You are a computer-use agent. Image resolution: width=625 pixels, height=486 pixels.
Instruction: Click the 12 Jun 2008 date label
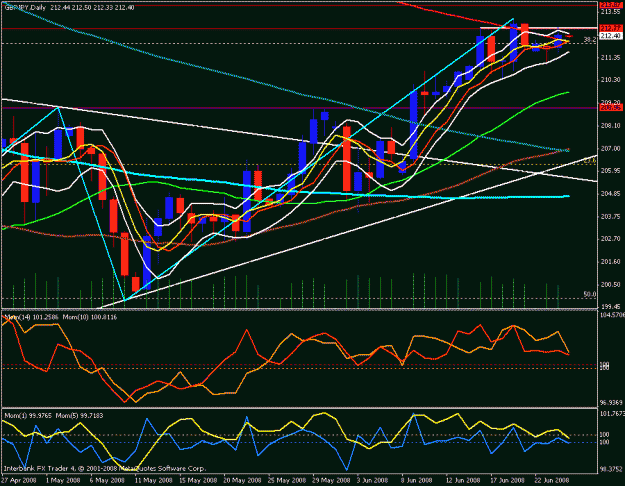tap(465, 480)
